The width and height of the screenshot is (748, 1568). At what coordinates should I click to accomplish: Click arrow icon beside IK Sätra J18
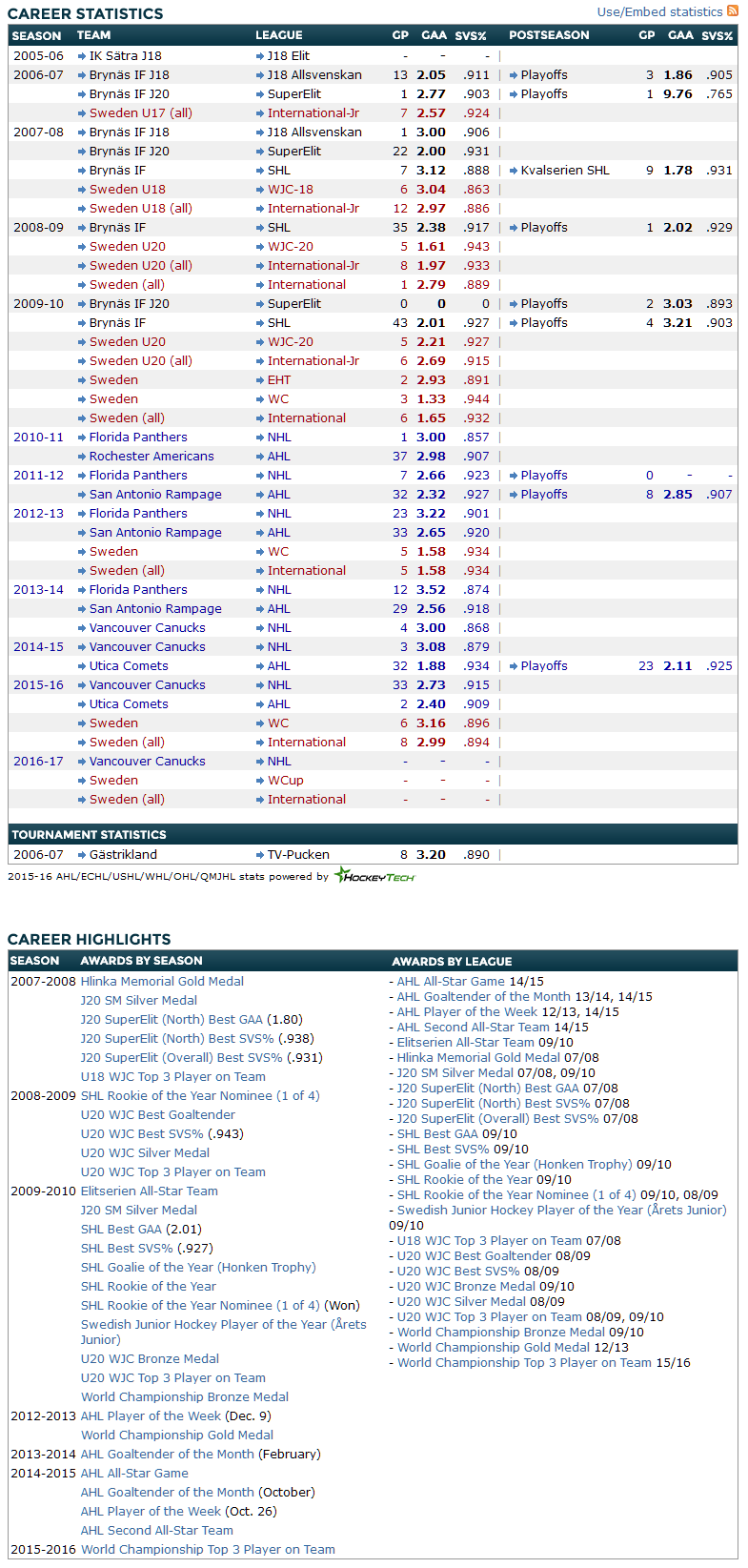click(82, 56)
